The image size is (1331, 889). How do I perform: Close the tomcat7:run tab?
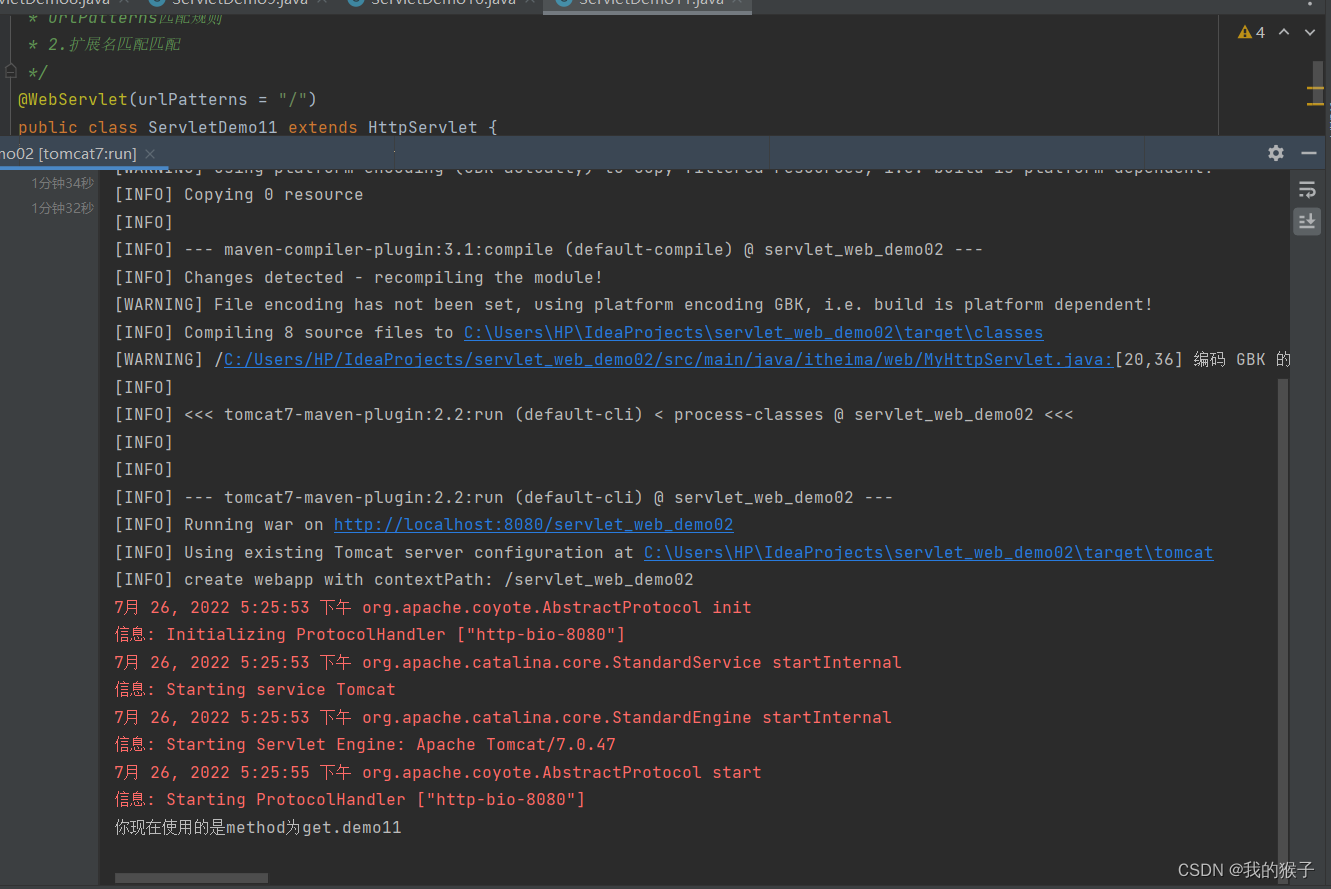pos(150,153)
